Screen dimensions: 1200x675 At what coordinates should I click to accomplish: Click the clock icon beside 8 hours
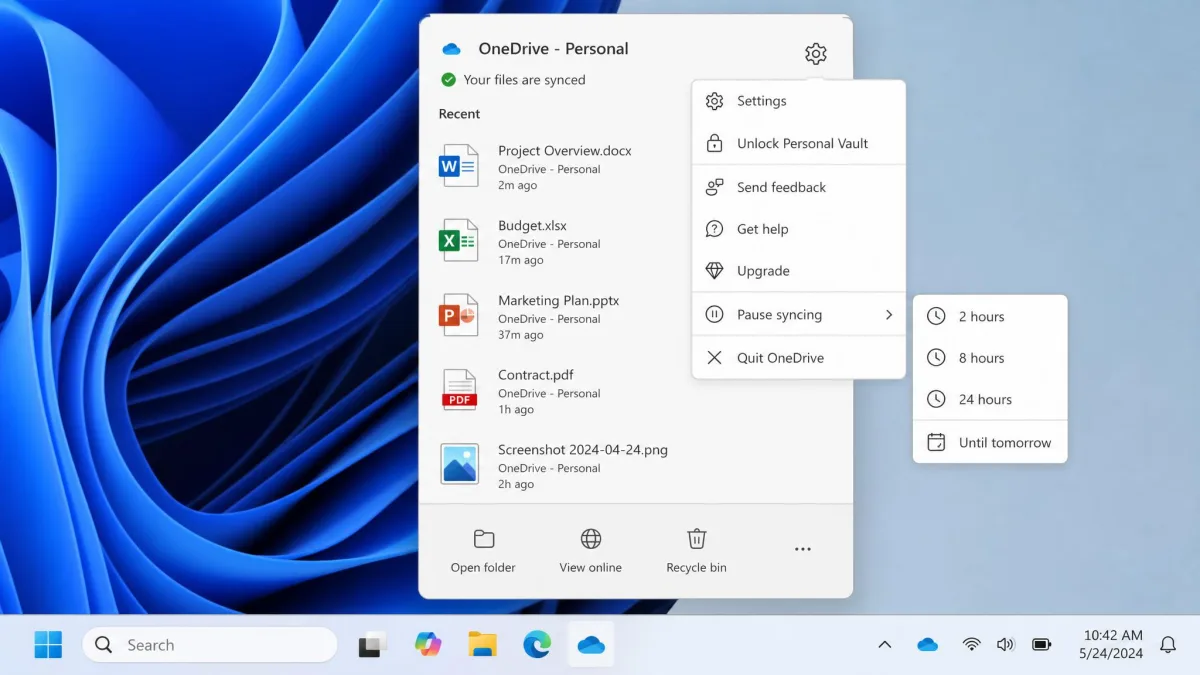point(936,357)
